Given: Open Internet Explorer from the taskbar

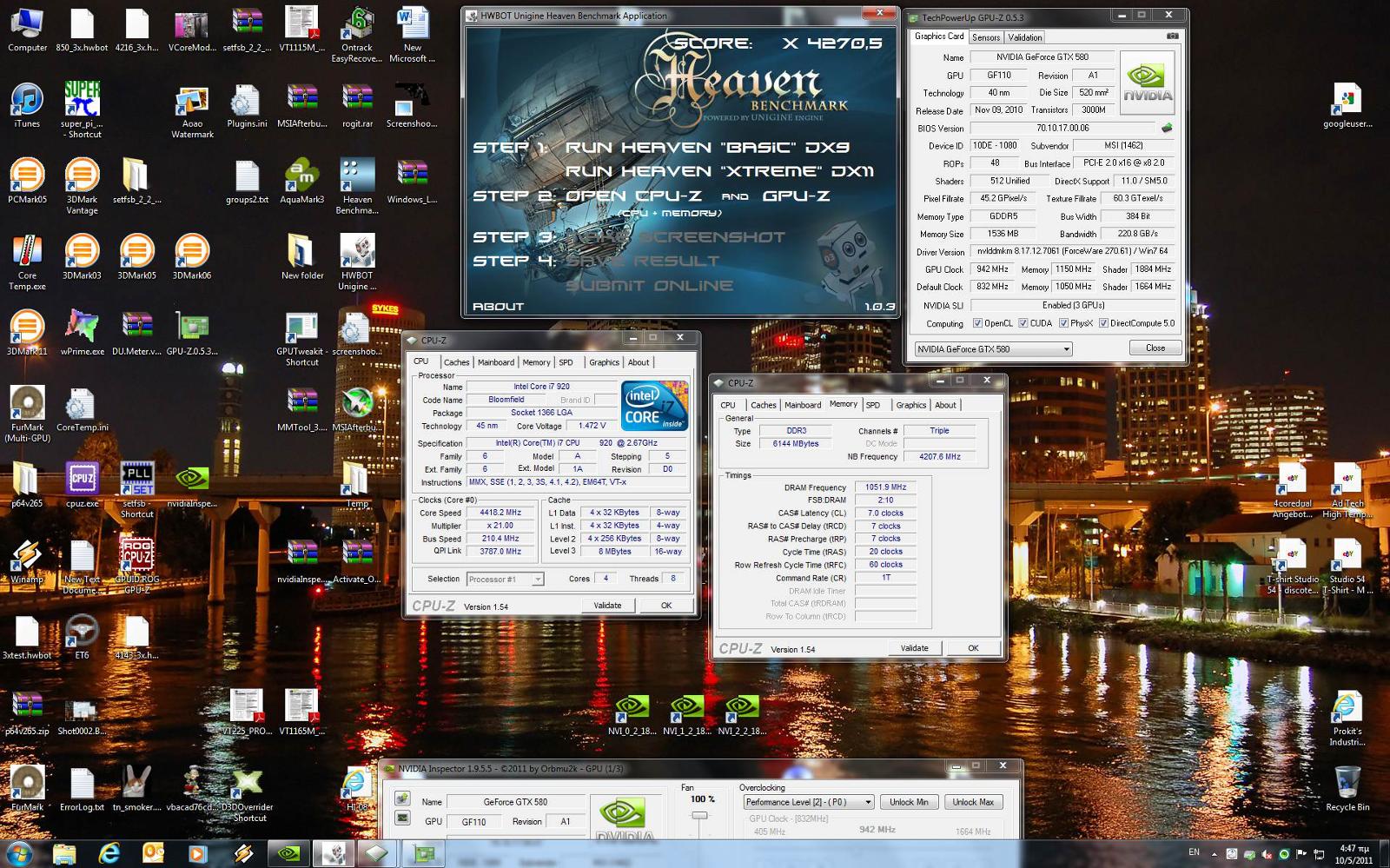Looking at the screenshot, I should [x=109, y=854].
